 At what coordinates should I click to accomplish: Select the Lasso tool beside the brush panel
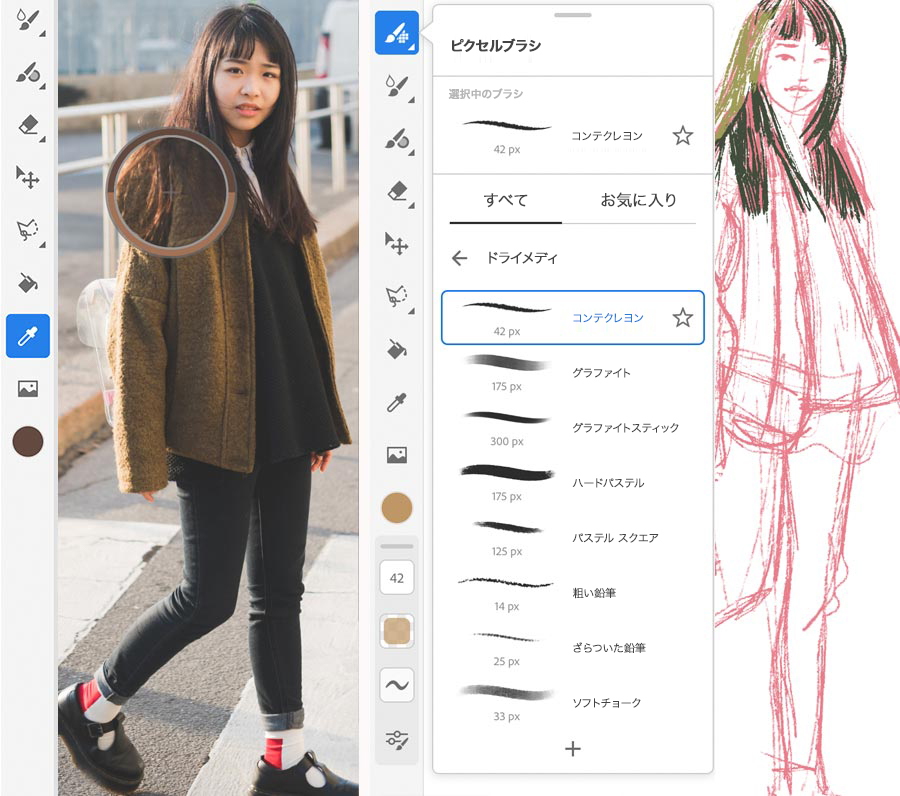(397, 296)
